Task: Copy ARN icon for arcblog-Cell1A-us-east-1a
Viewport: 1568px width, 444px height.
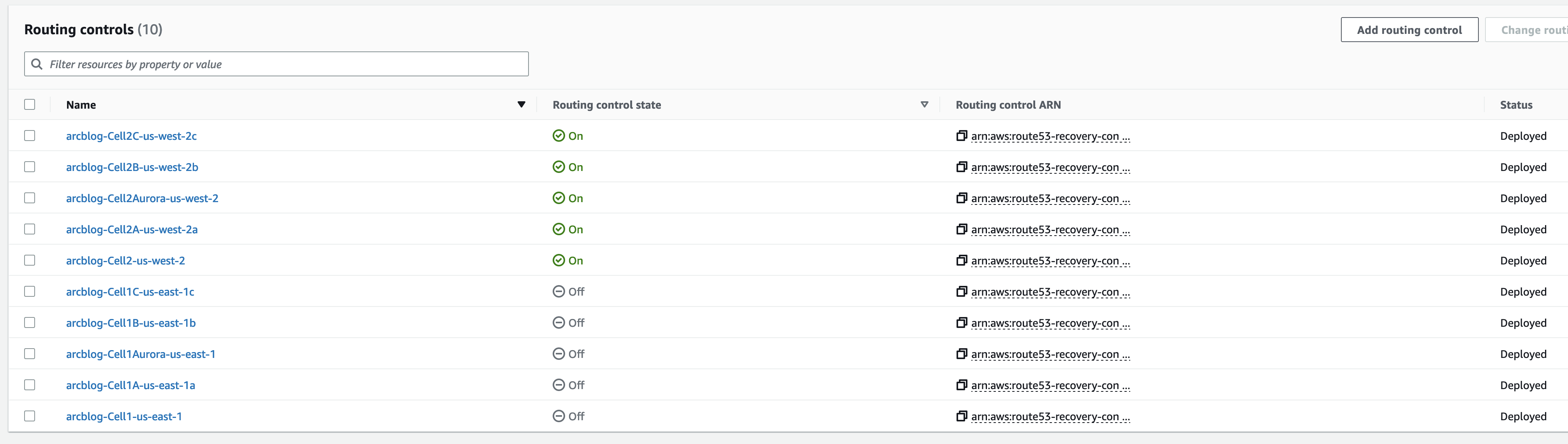Action: pyautogui.click(x=961, y=385)
